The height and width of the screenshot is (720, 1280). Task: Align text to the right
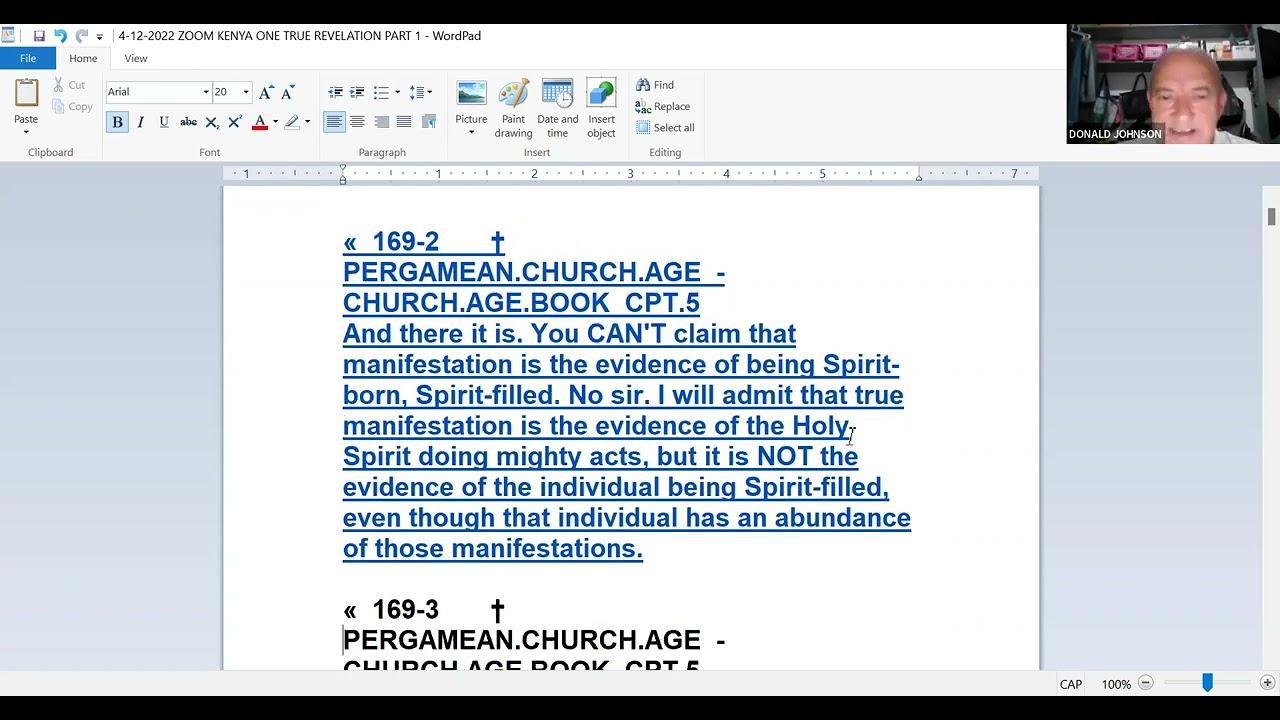click(x=381, y=122)
